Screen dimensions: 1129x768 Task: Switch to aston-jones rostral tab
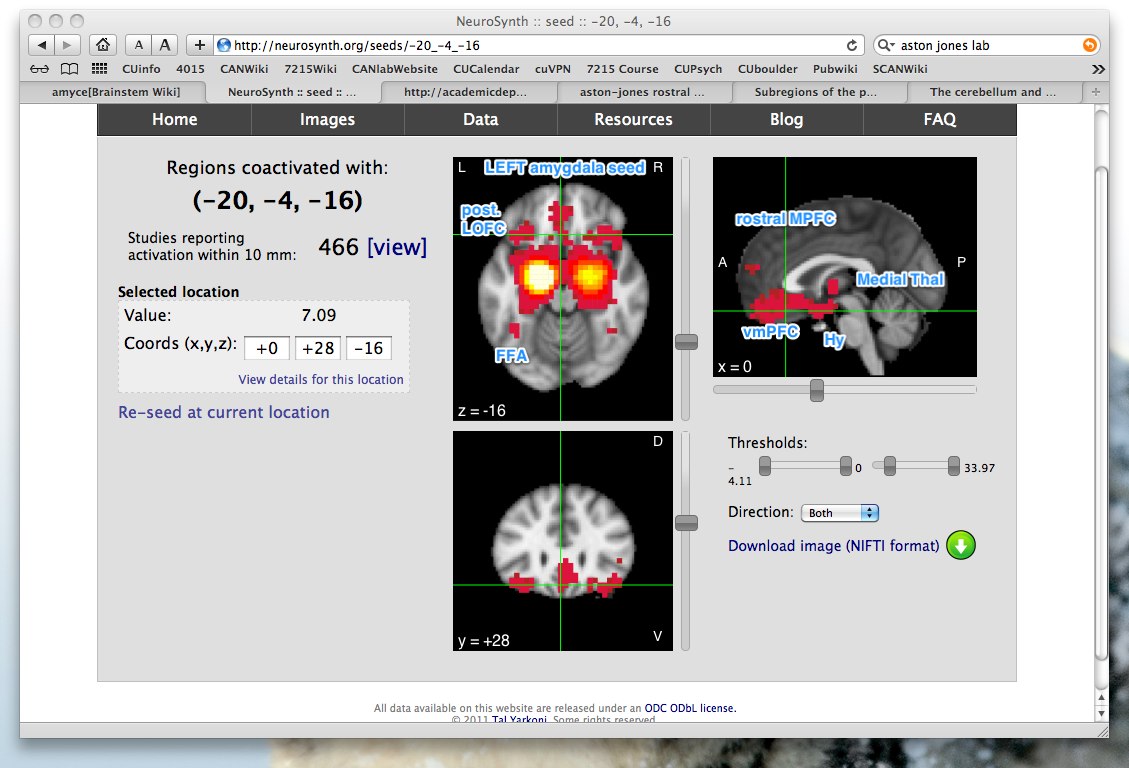pyautogui.click(x=642, y=92)
